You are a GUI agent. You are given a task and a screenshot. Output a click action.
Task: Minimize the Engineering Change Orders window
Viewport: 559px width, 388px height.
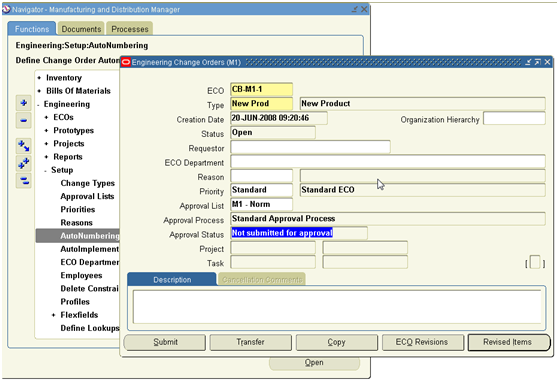[528, 62]
